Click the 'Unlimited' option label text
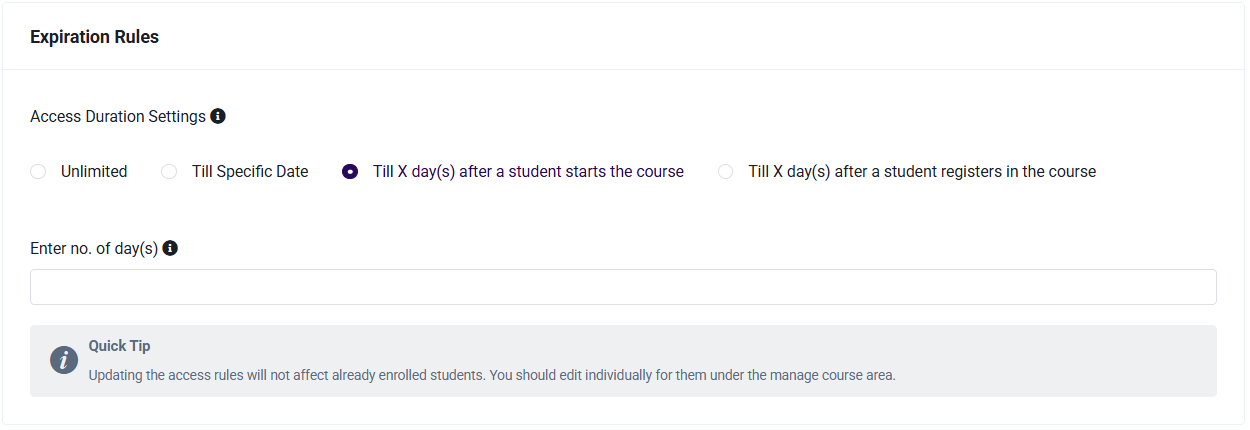1250x430 pixels. 94,172
